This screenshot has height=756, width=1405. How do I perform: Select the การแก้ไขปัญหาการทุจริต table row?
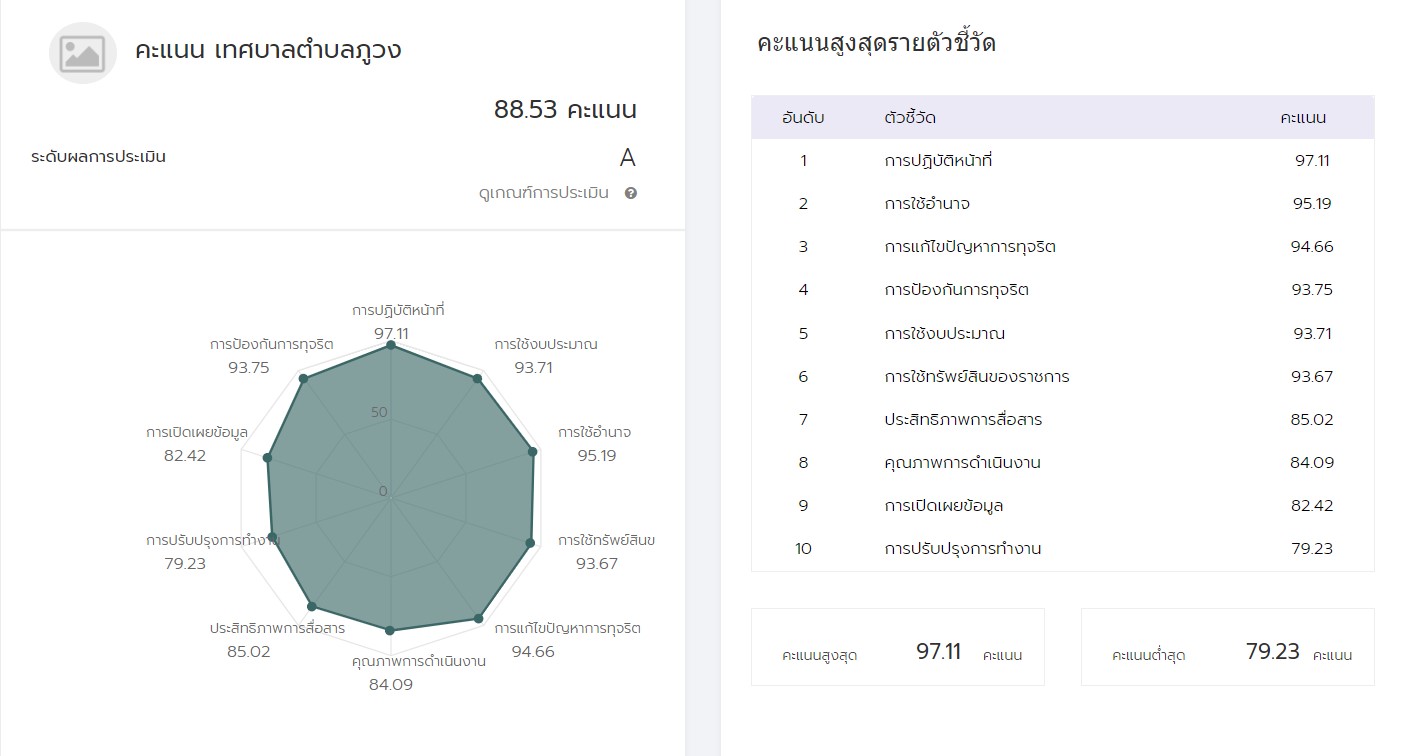click(1063, 247)
